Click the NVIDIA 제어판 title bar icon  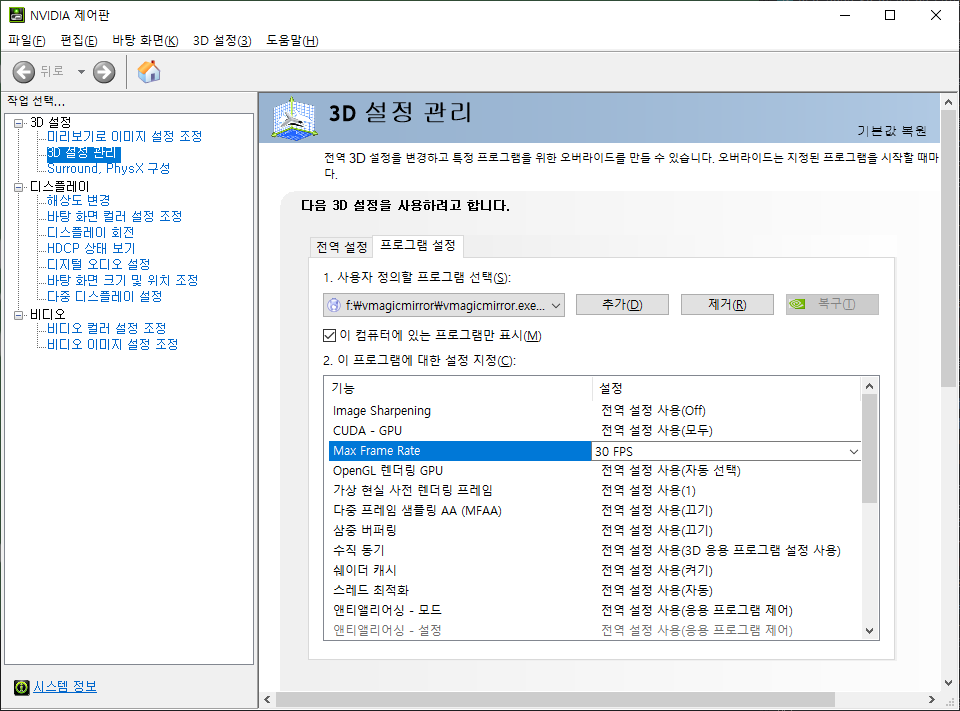[x=17, y=15]
